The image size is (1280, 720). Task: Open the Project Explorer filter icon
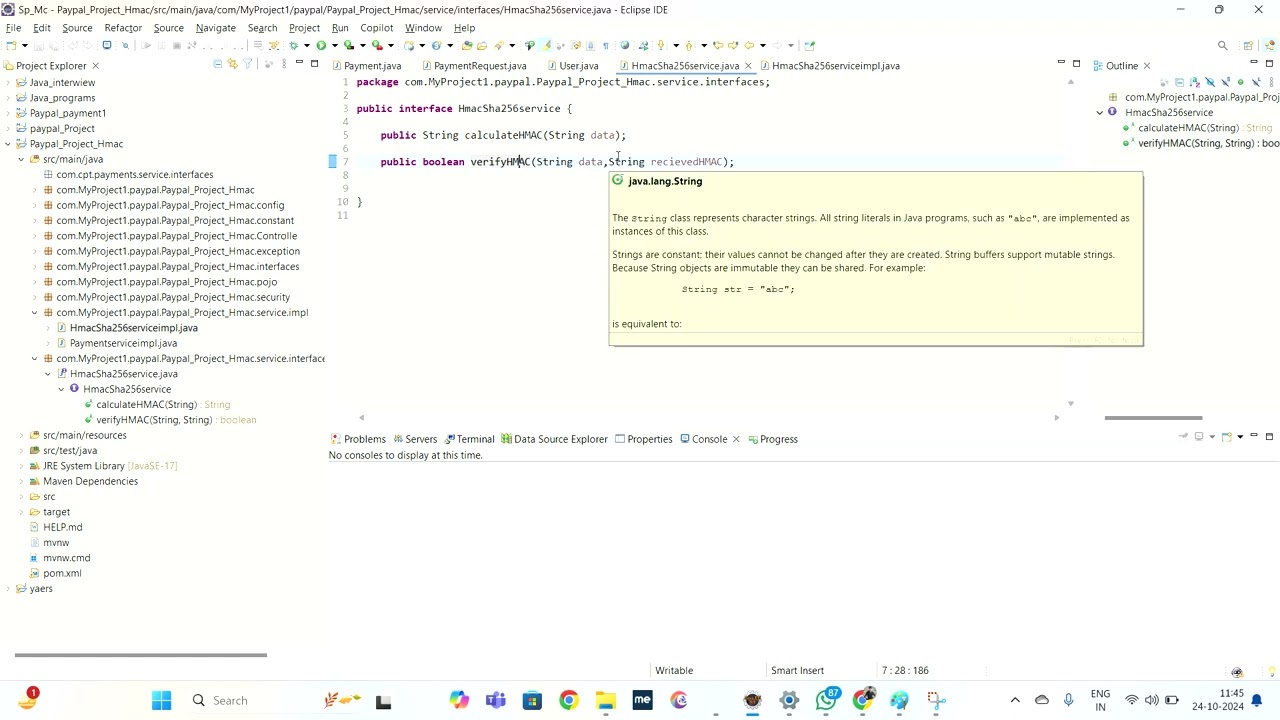[x=247, y=64]
